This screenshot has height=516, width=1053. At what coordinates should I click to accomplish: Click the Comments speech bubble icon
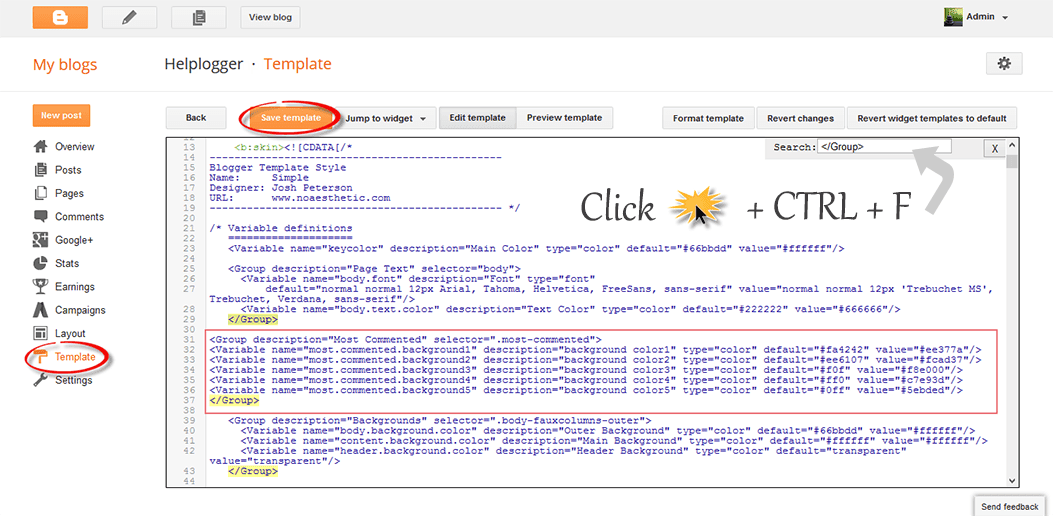click(41, 216)
